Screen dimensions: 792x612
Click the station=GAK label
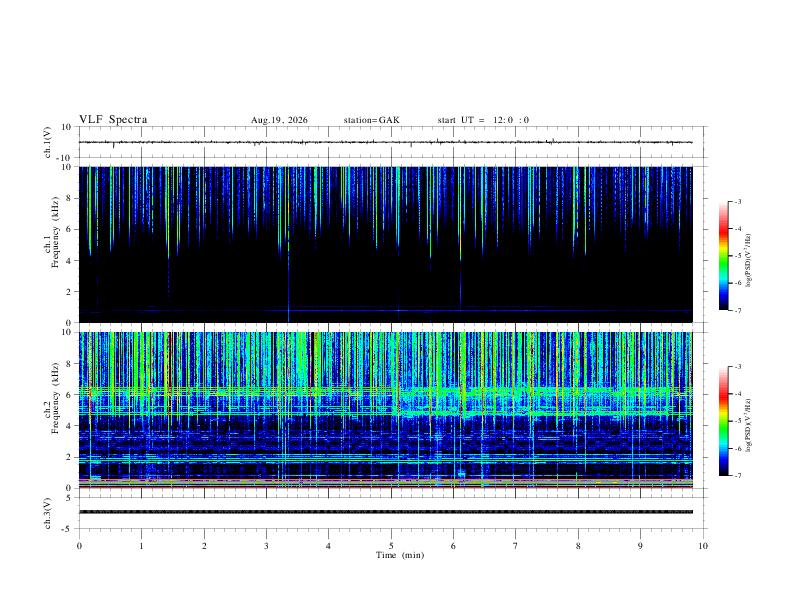(372, 120)
